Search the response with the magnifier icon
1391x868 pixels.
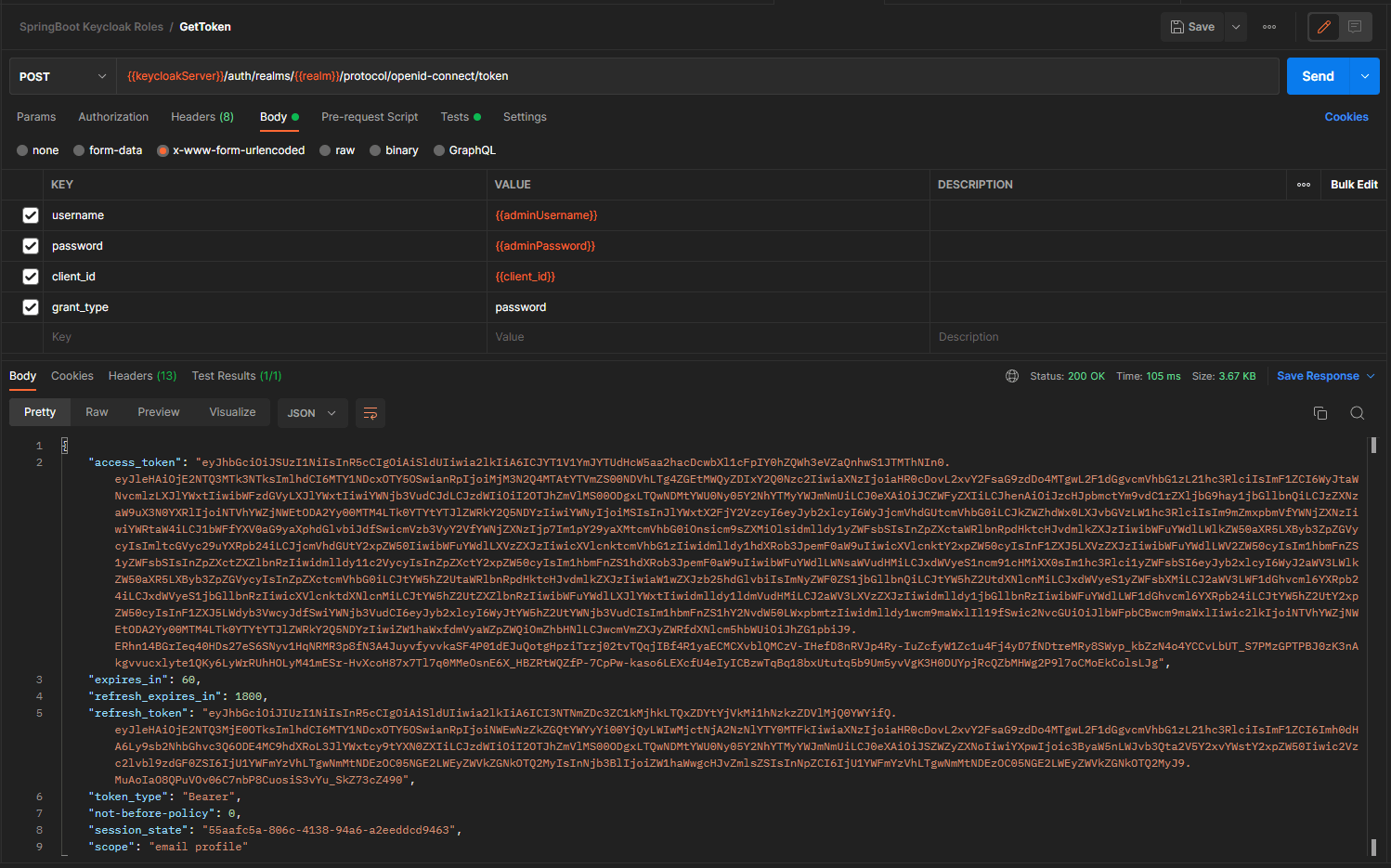(1358, 413)
